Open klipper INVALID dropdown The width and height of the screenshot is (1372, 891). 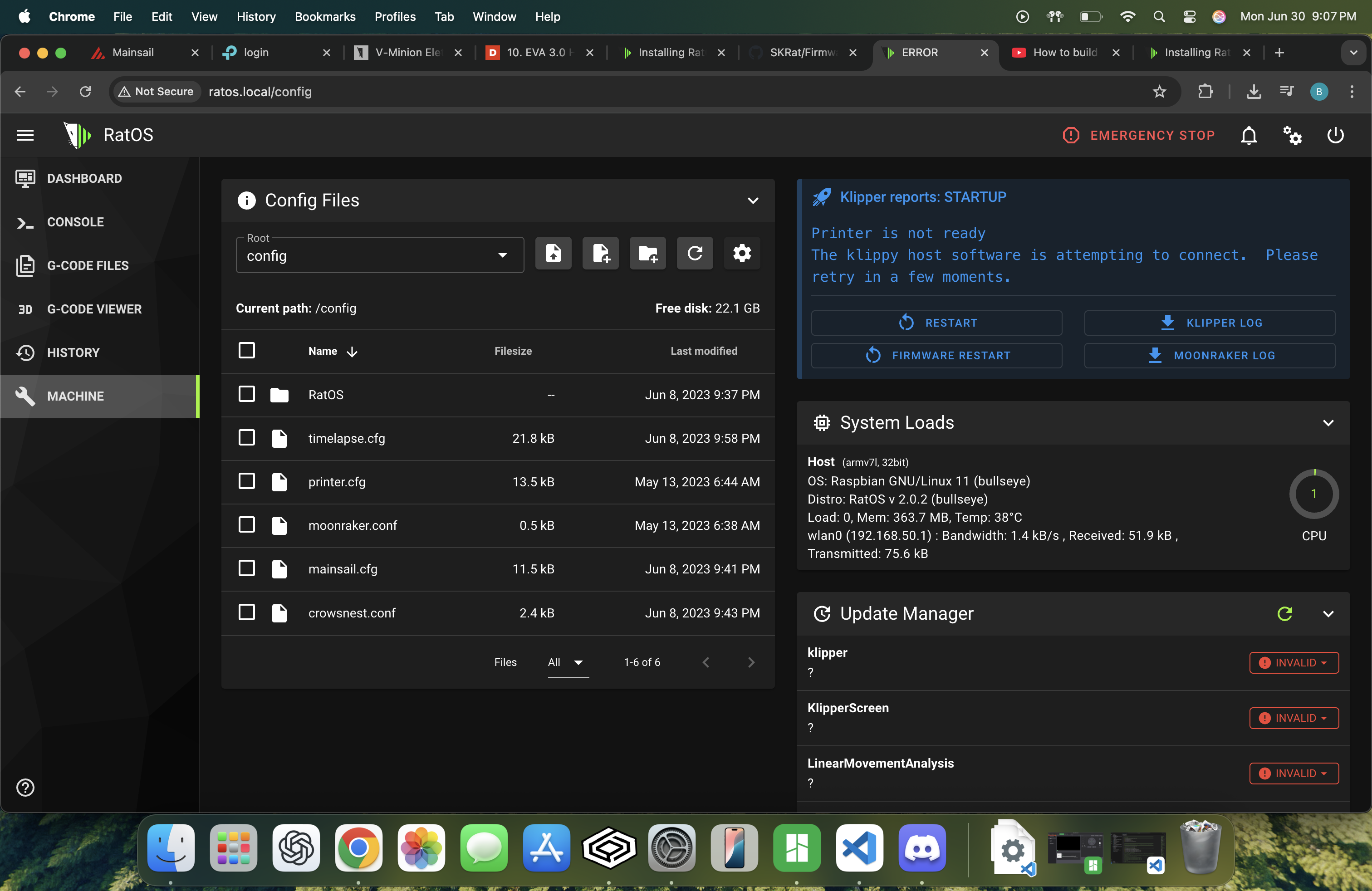1294,663
